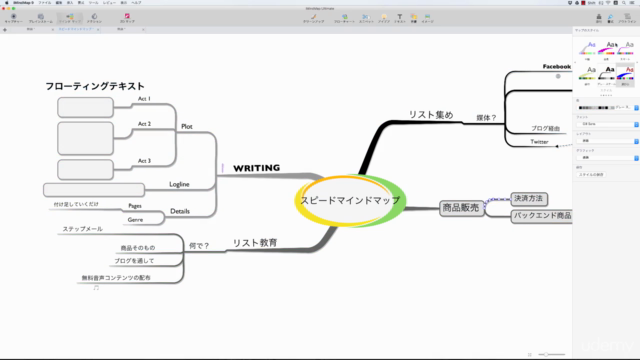This screenshot has width=640, height=360.
Task: Open the キャプチャー capture tool in toolbar
Action: [13, 18]
